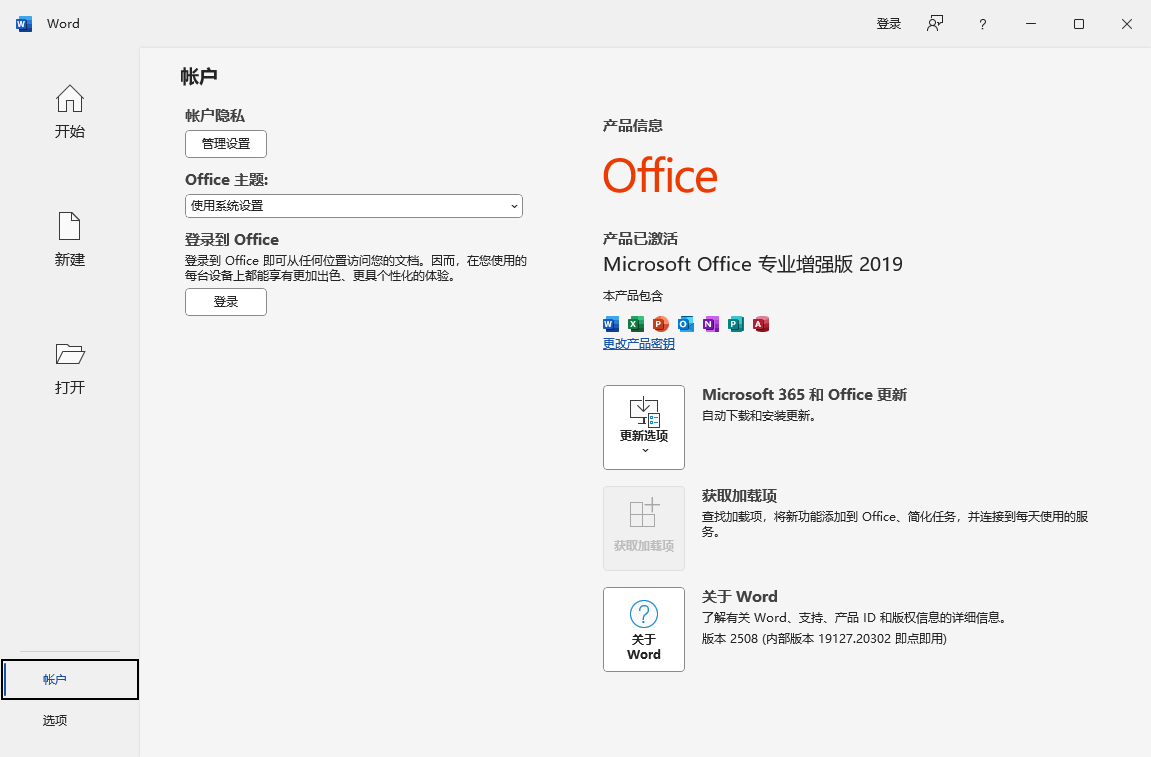Click the 帐户隐私 heading
This screenshot has height=757, width=1151.
click(215, 115)
